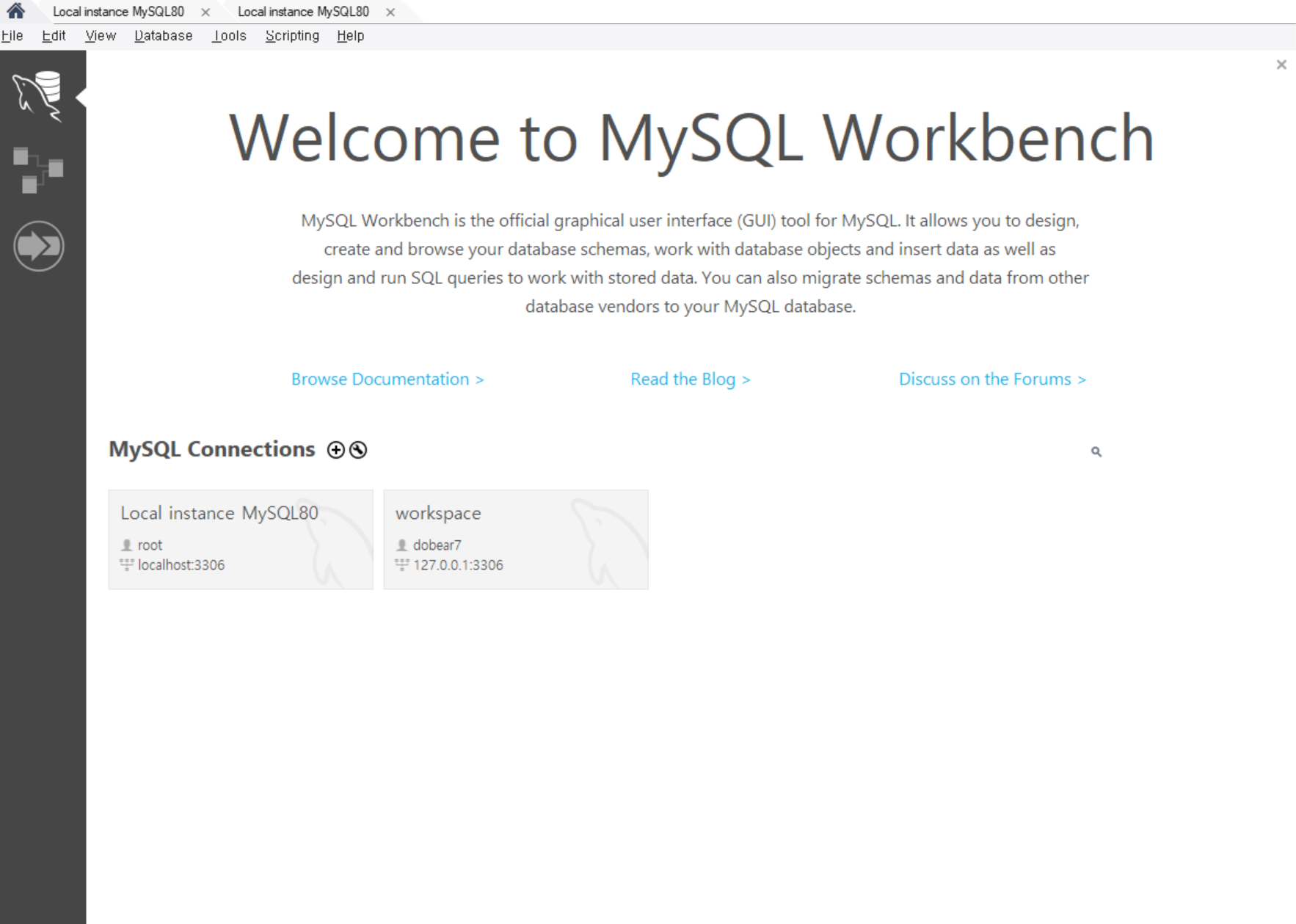
Task: Close the second Local instance MySQL80 tab
Action: point(390,12)
